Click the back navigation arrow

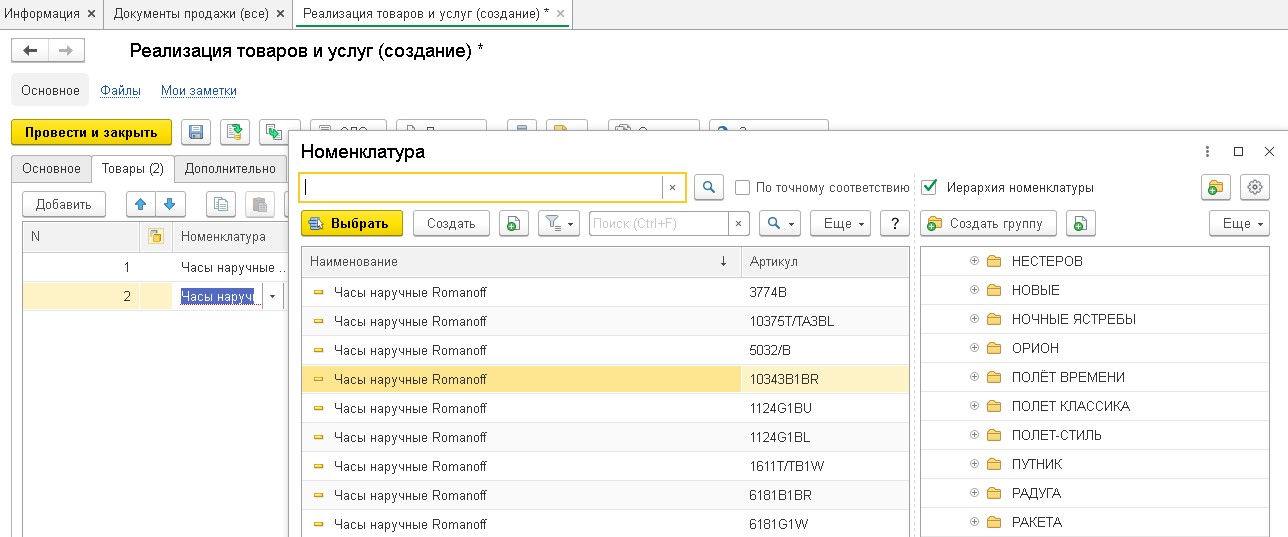(x=31, y=51)
